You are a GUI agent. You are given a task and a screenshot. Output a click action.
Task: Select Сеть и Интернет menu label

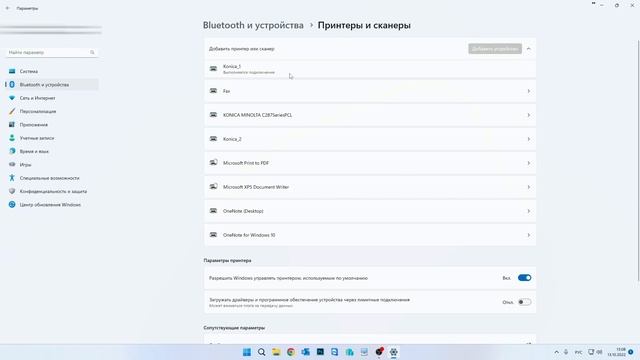pos(37,98)
